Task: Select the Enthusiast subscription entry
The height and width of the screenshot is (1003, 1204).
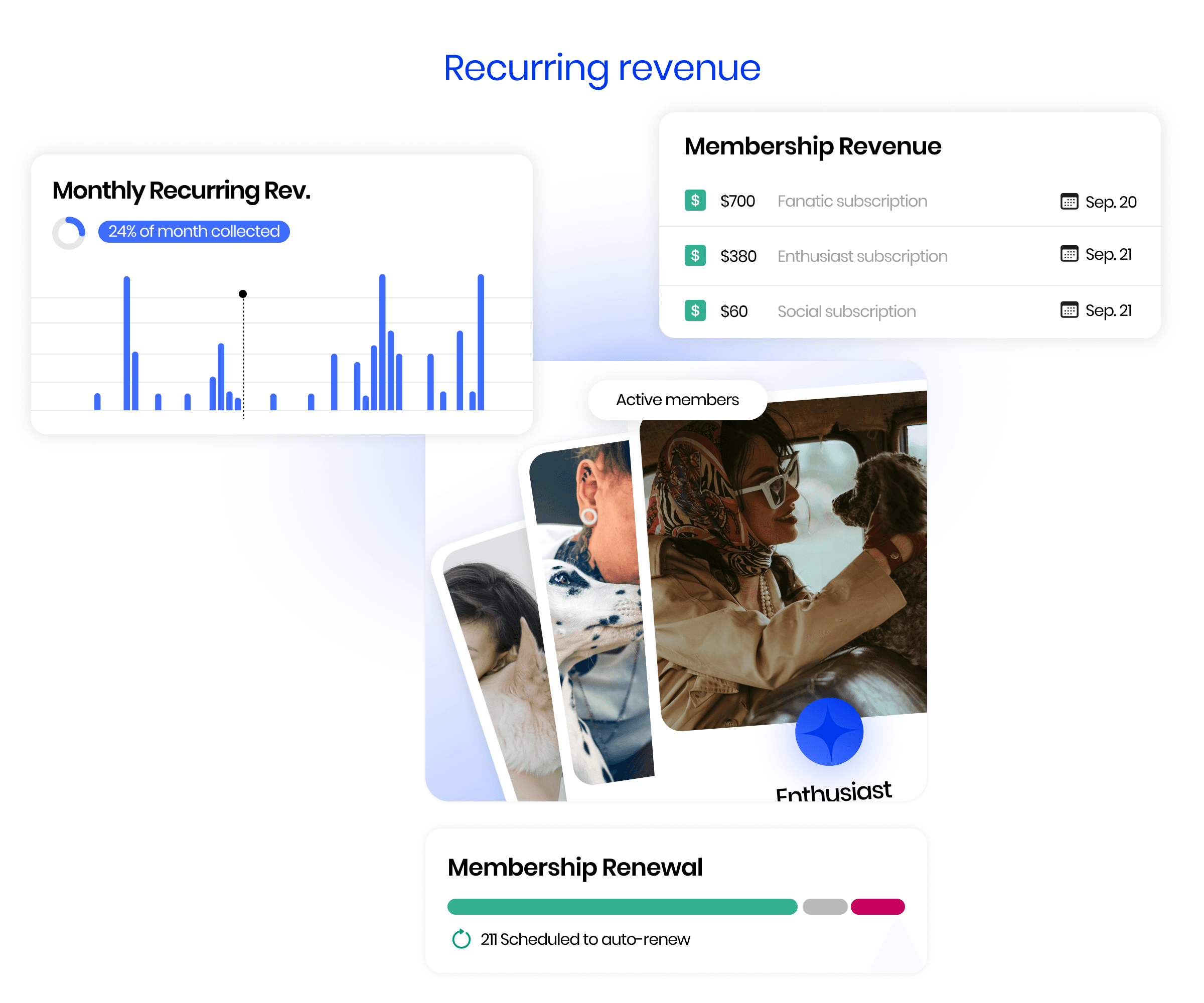Action: (862, 256)
